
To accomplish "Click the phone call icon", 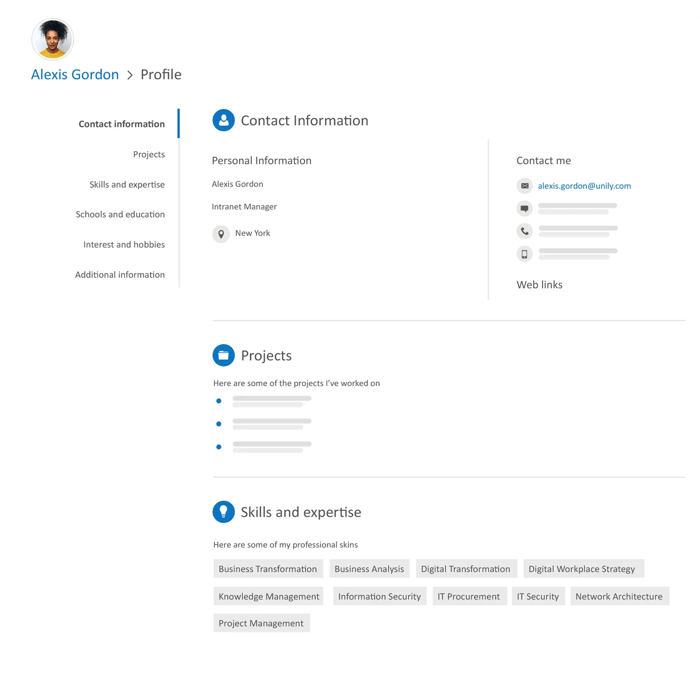I will 524,231.
